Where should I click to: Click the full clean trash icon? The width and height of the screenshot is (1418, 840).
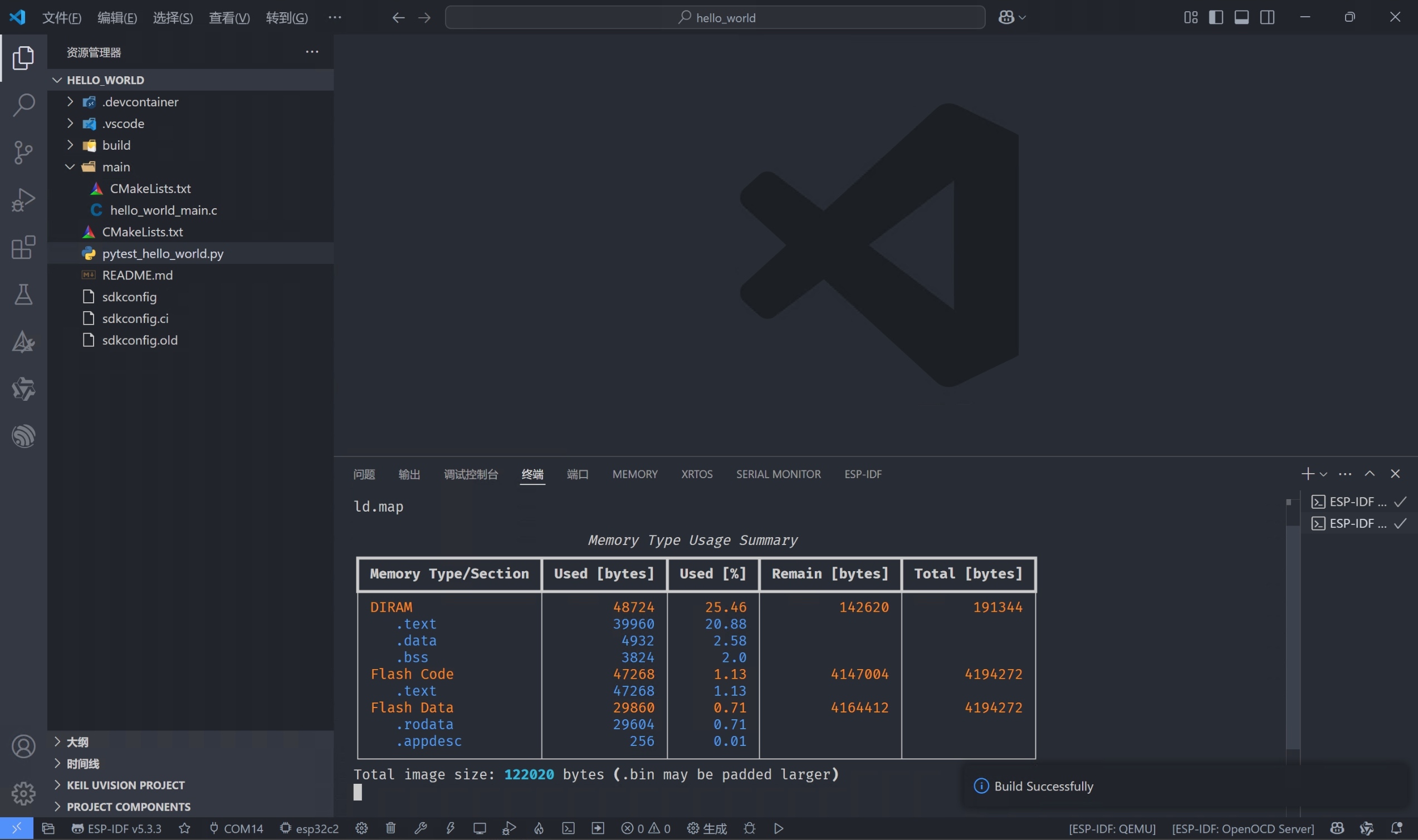(391, 828)
